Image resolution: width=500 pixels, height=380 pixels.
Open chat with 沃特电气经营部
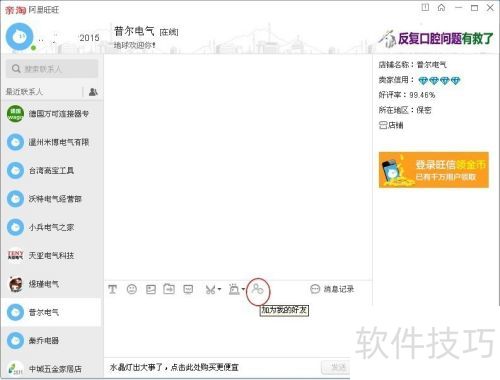coord(52,199)
